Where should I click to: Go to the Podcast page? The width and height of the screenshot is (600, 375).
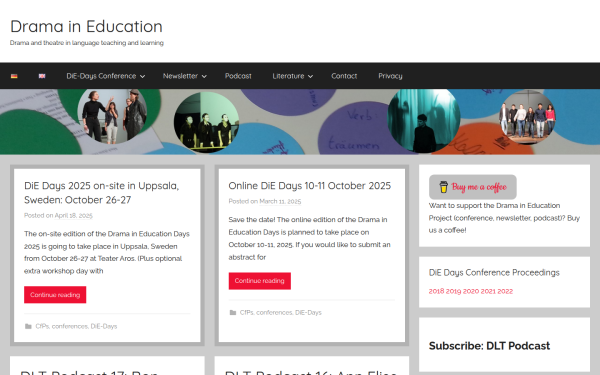(x=238, y=76)
